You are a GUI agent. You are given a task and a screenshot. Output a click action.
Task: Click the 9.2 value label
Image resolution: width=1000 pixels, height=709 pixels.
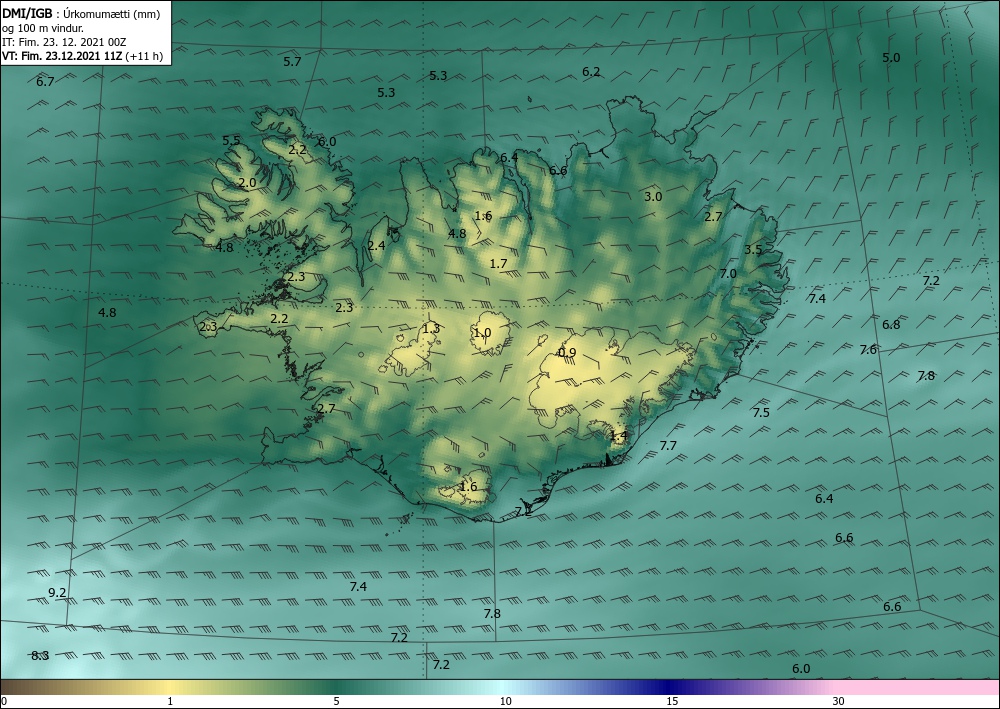(x=57, y=593)
